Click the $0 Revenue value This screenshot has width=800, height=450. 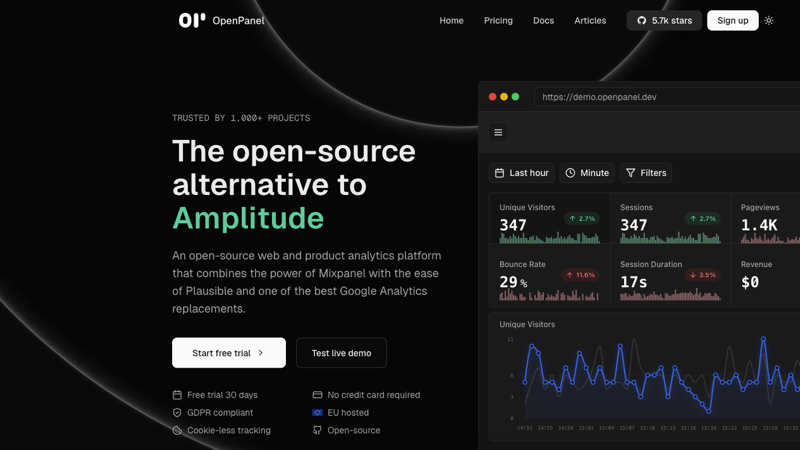(x=750, y=282)
